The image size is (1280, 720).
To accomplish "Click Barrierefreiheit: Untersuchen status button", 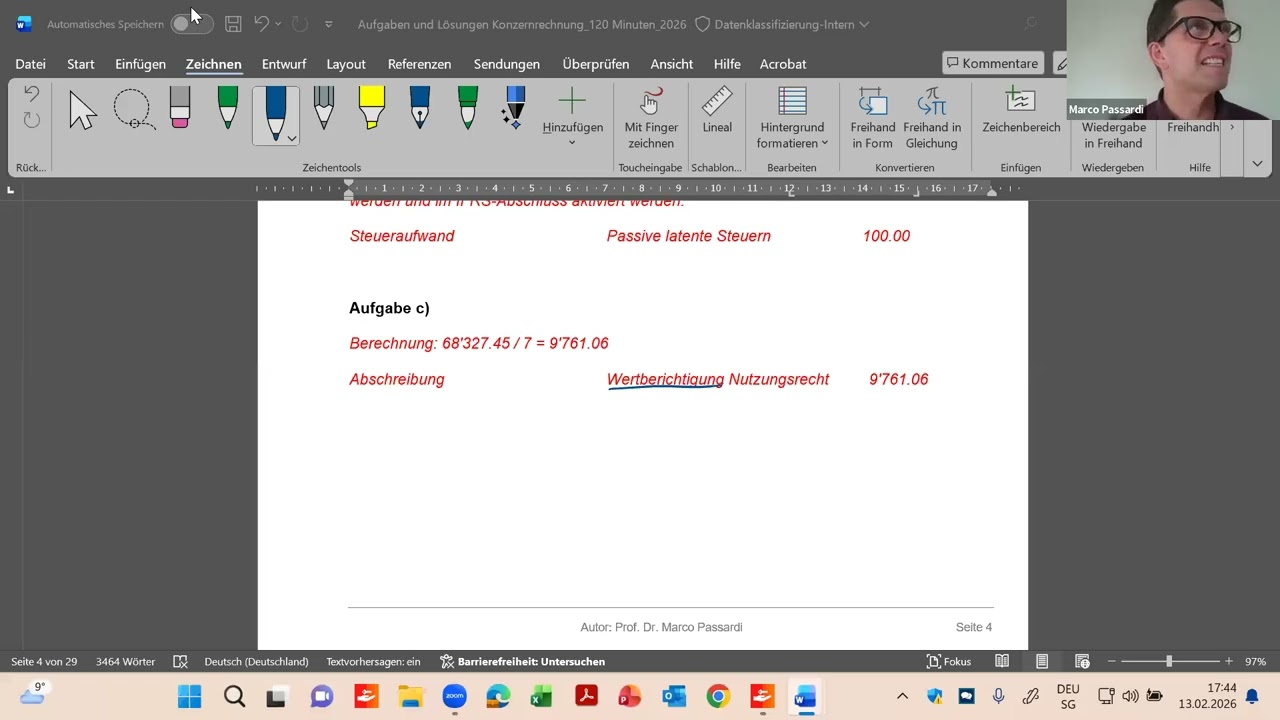I will (x=522, y=661).
